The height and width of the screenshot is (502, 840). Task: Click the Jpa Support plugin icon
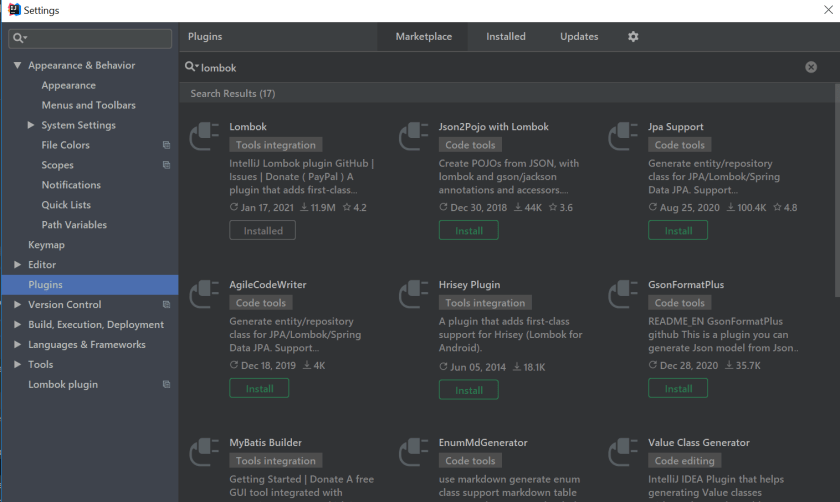point(623,137)
